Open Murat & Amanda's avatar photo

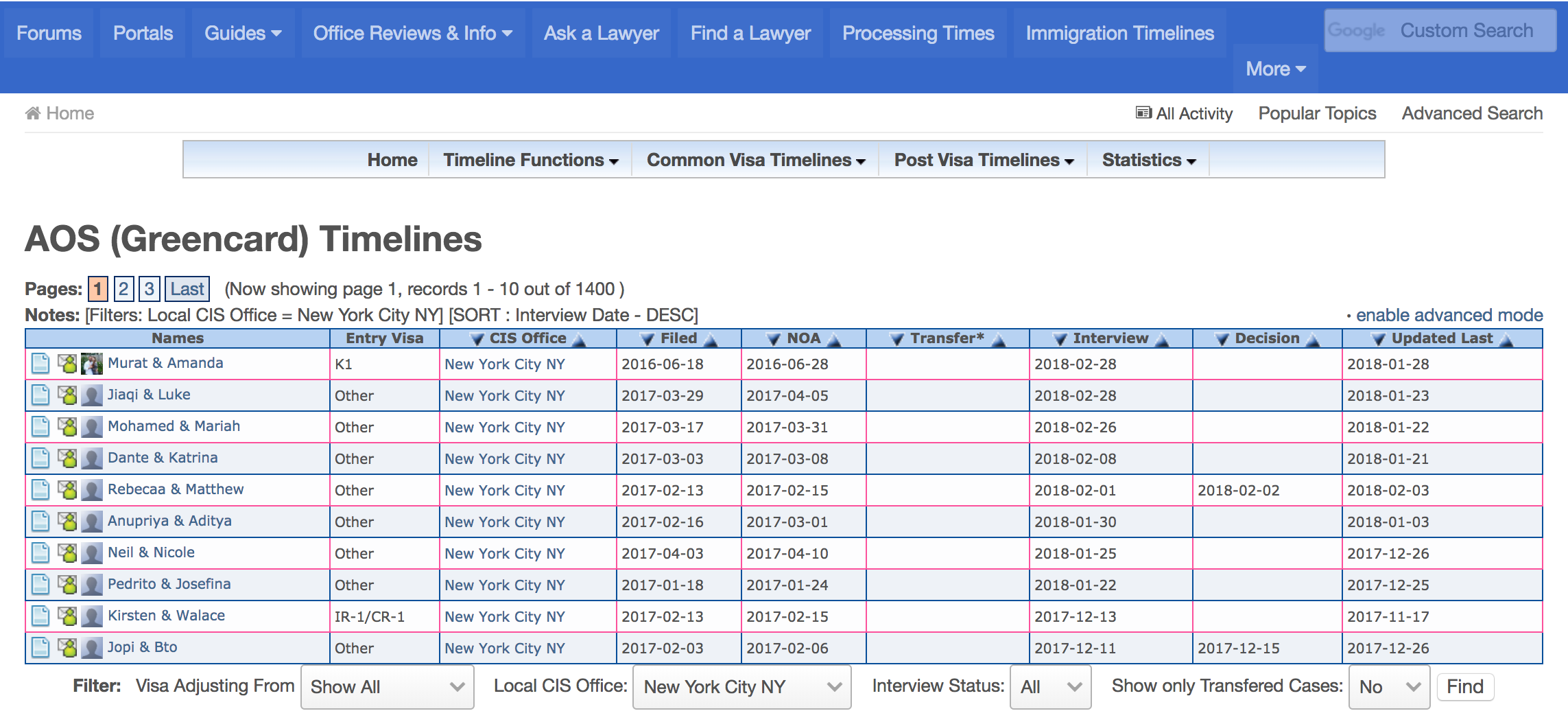(91, 363)
